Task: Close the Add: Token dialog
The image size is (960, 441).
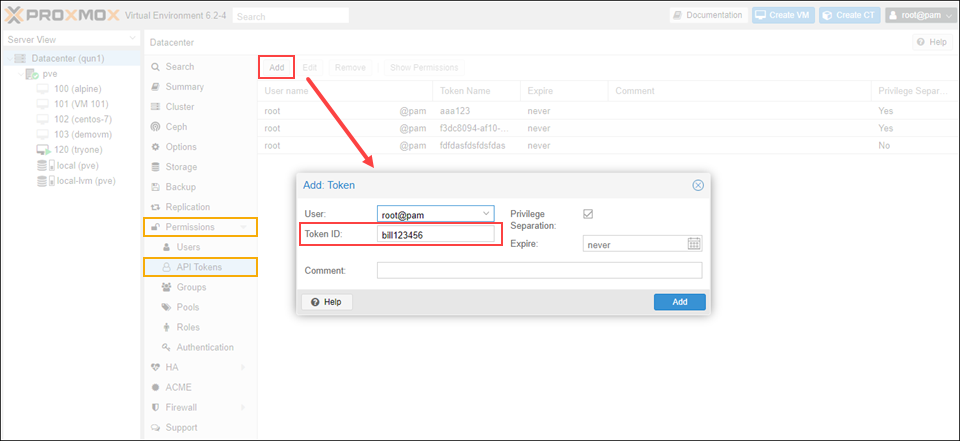Action: pyautogui.click(x=698, y=185)
